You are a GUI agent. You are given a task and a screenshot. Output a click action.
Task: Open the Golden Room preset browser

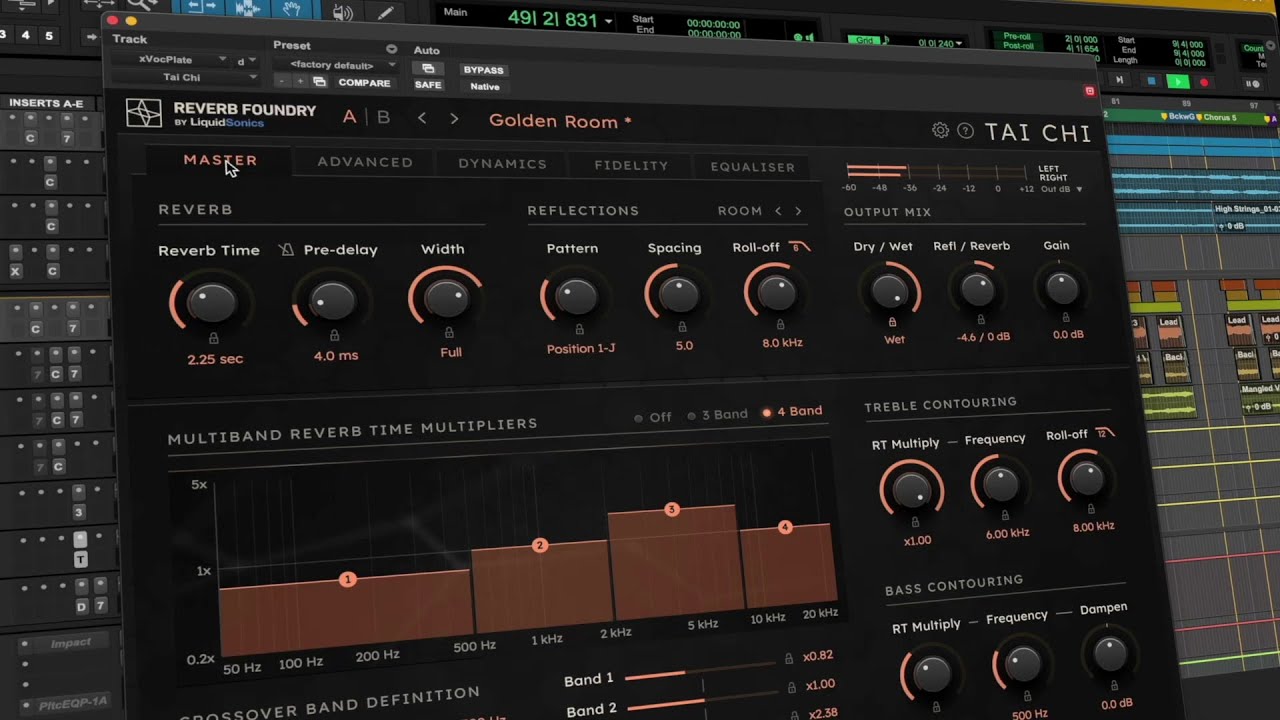560,121
